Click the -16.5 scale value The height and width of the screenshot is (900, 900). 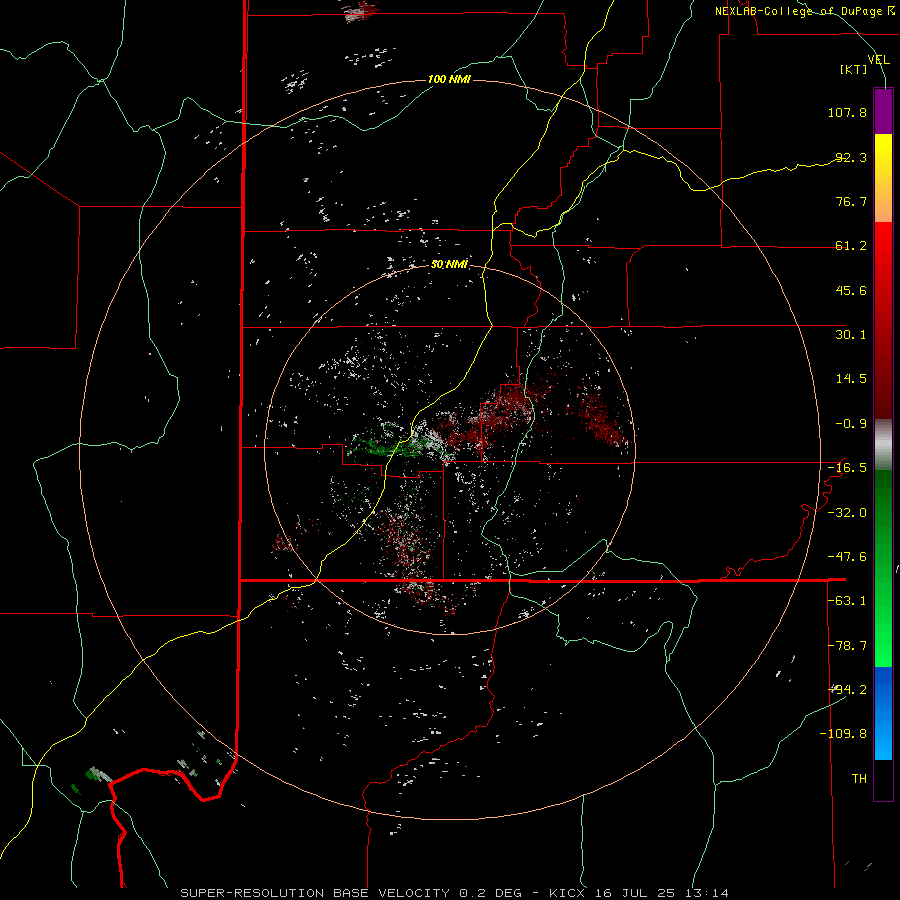[847, 468]
